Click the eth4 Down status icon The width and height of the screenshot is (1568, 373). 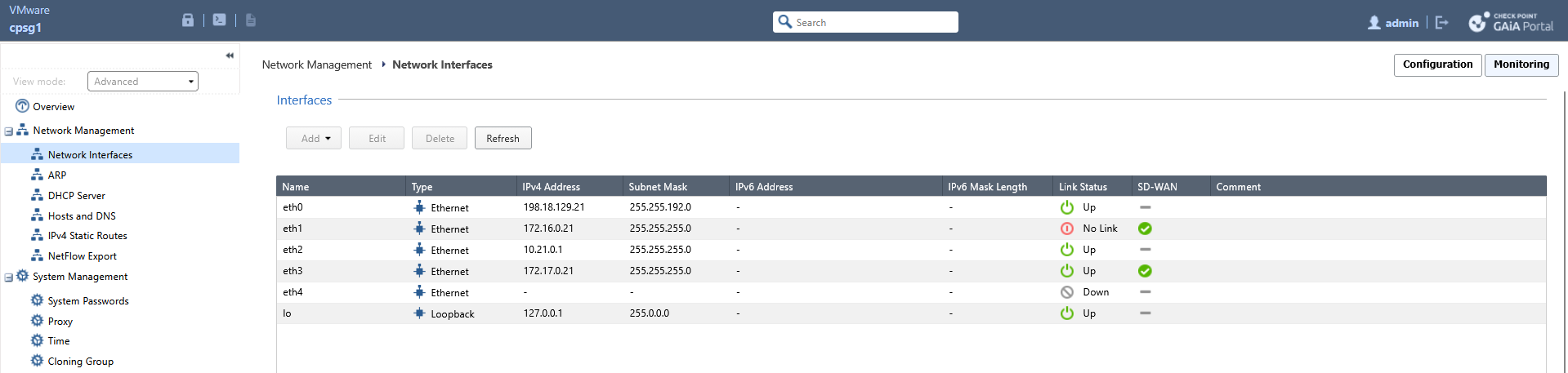[x=1066, y=292]
